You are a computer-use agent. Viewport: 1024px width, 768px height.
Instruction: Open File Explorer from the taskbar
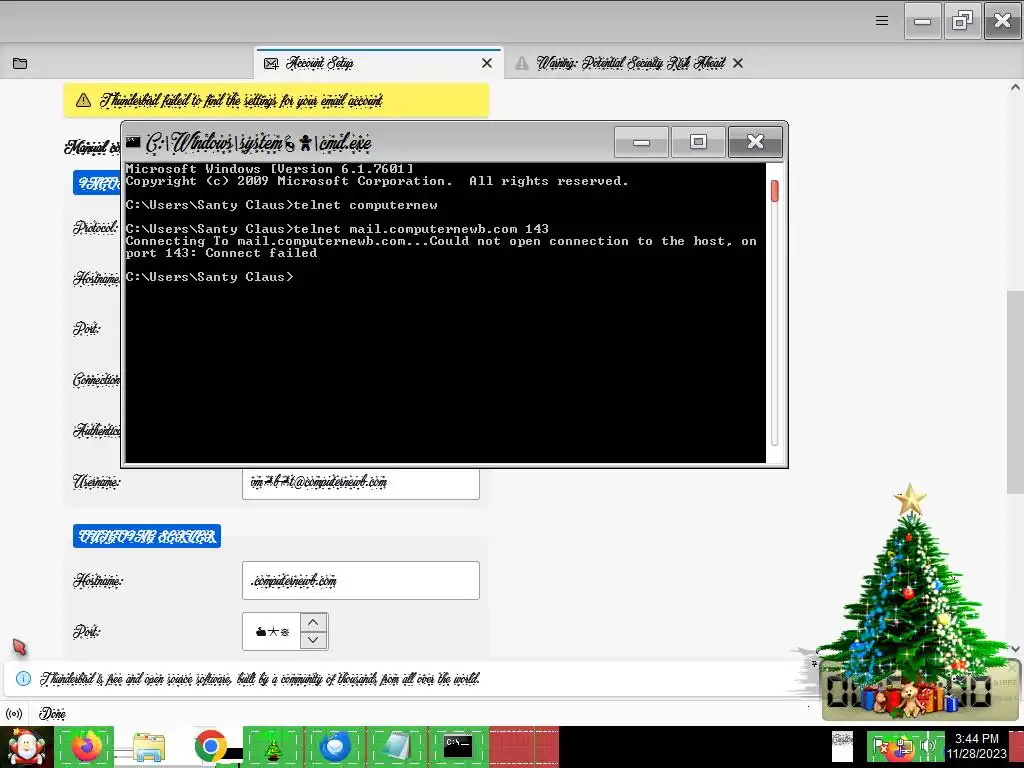pos(149,746)
